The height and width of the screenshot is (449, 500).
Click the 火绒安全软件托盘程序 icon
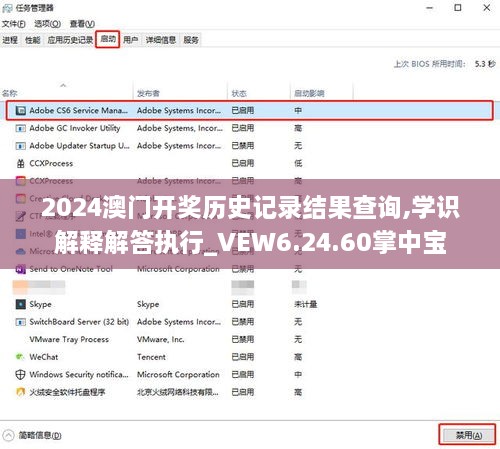point(21,392)
